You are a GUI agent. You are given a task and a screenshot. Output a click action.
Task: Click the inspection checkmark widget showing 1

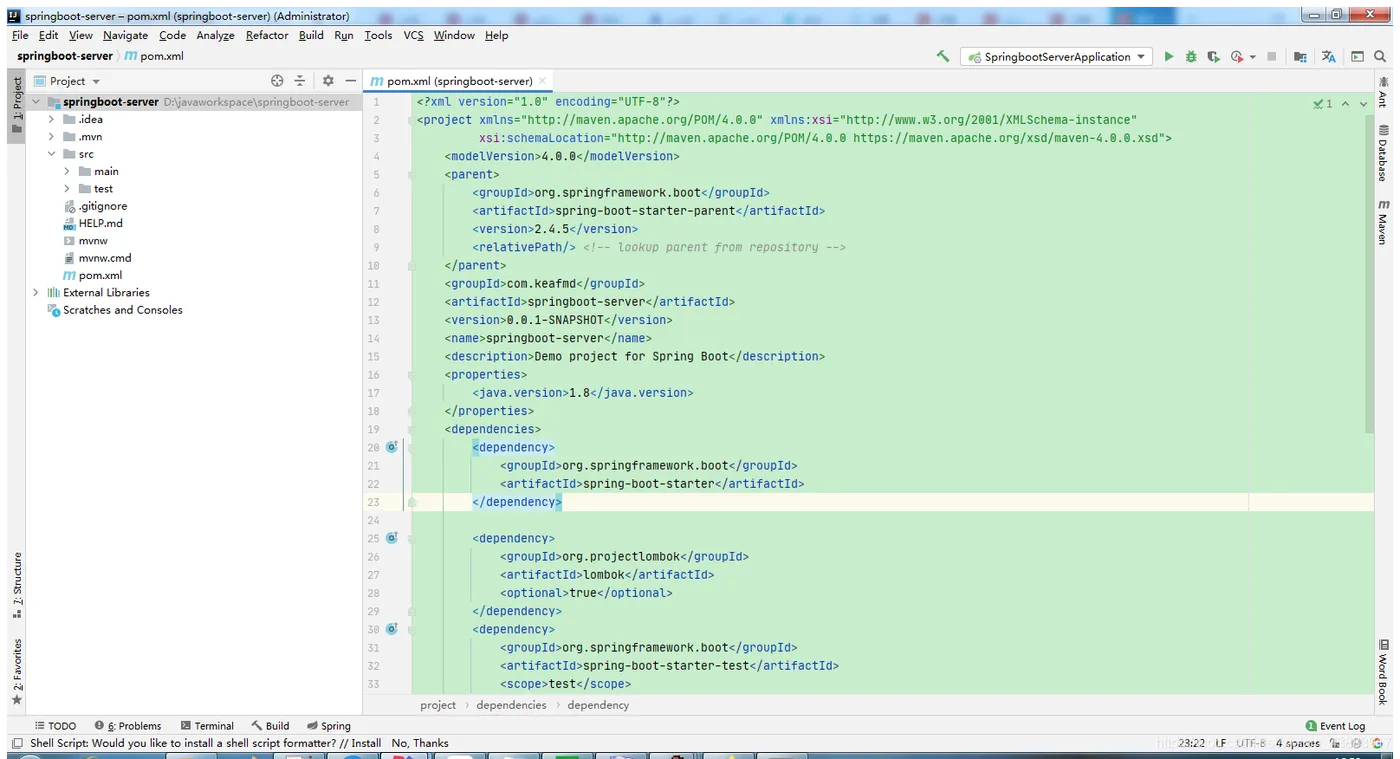(x=1323, y=104)
